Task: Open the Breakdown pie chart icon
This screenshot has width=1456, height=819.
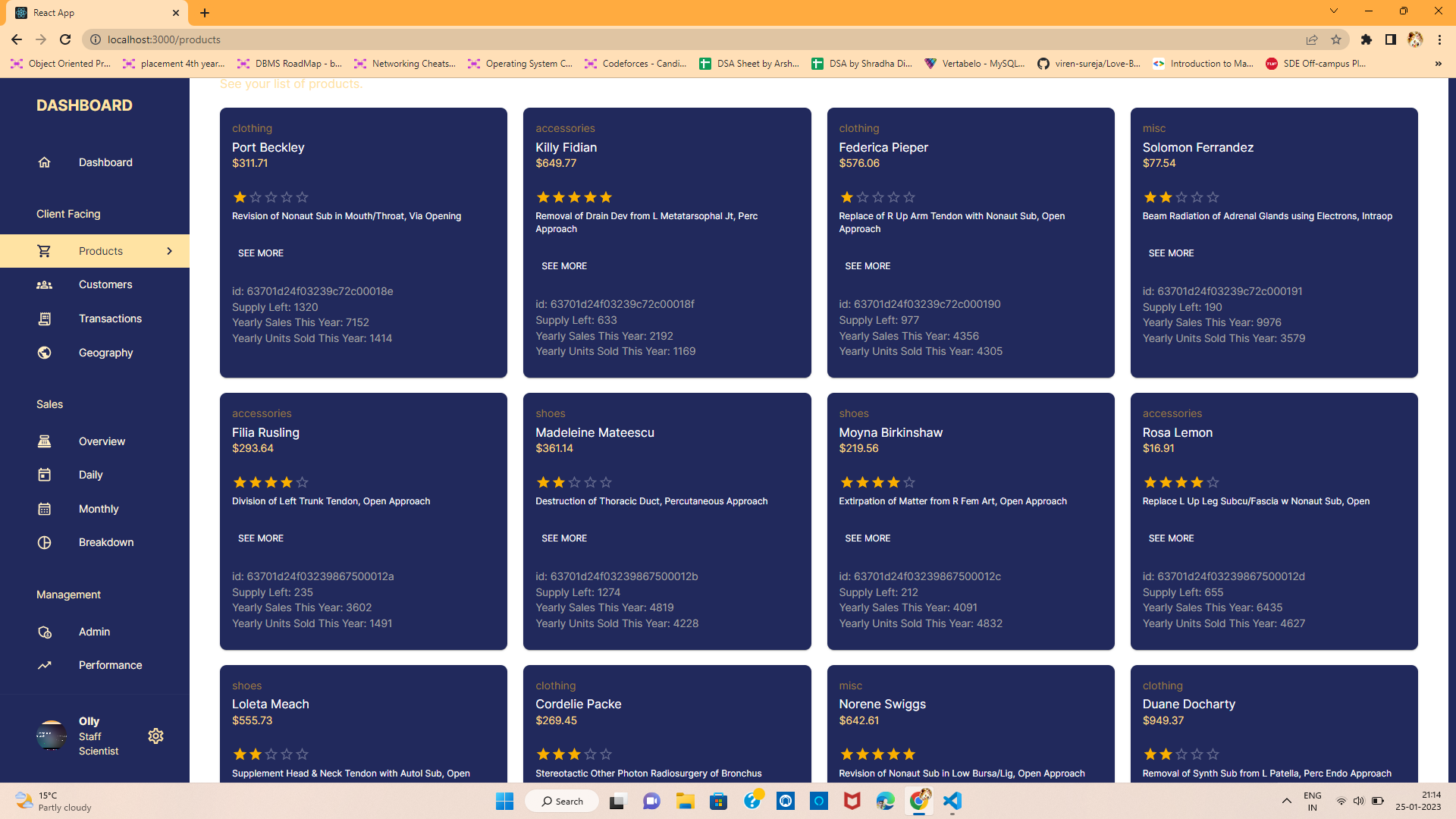Action: pos(44,542)
